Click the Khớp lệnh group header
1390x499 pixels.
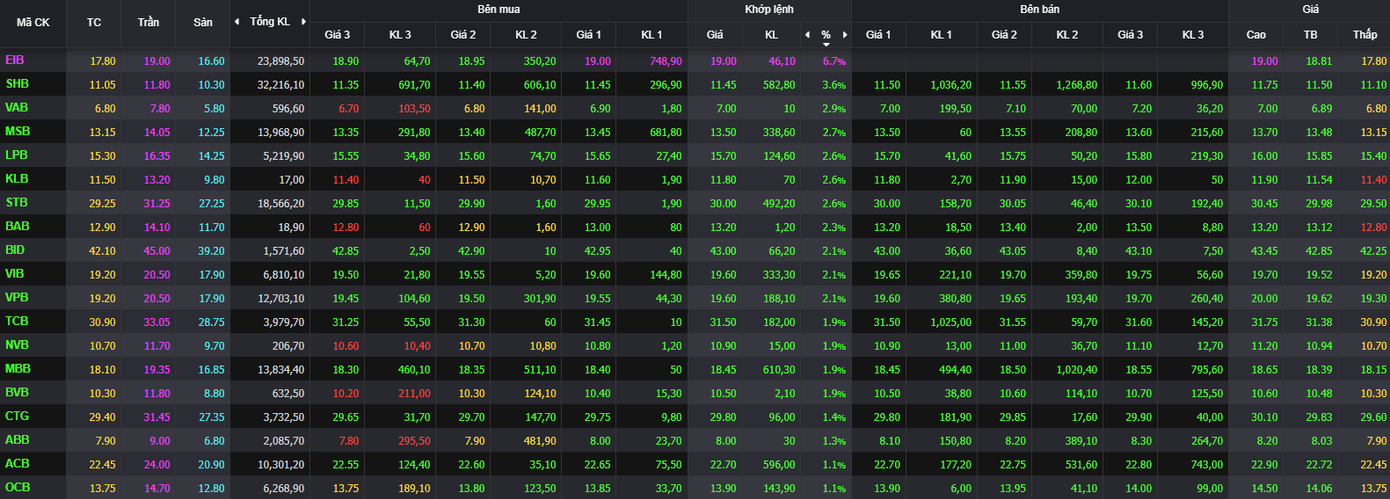[x=769, y=9]
